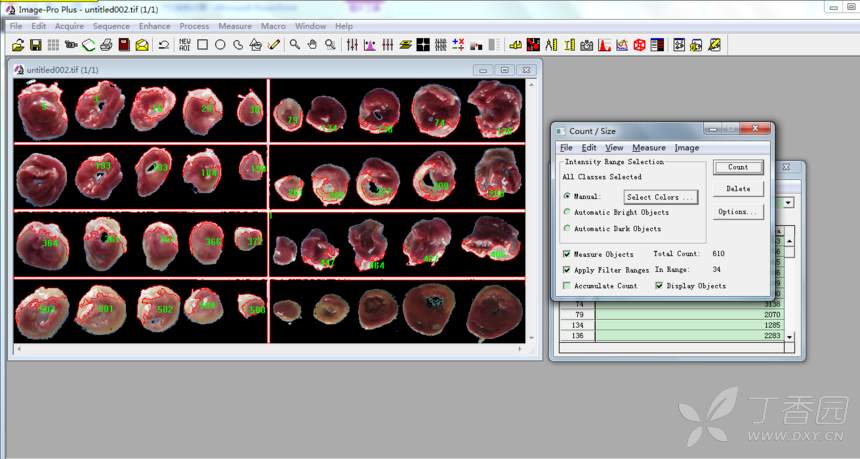Image resolution: width=860 pixels, height=459 pixels.
Task: Select the New AOI tool
Action: [x=185, y=45]
